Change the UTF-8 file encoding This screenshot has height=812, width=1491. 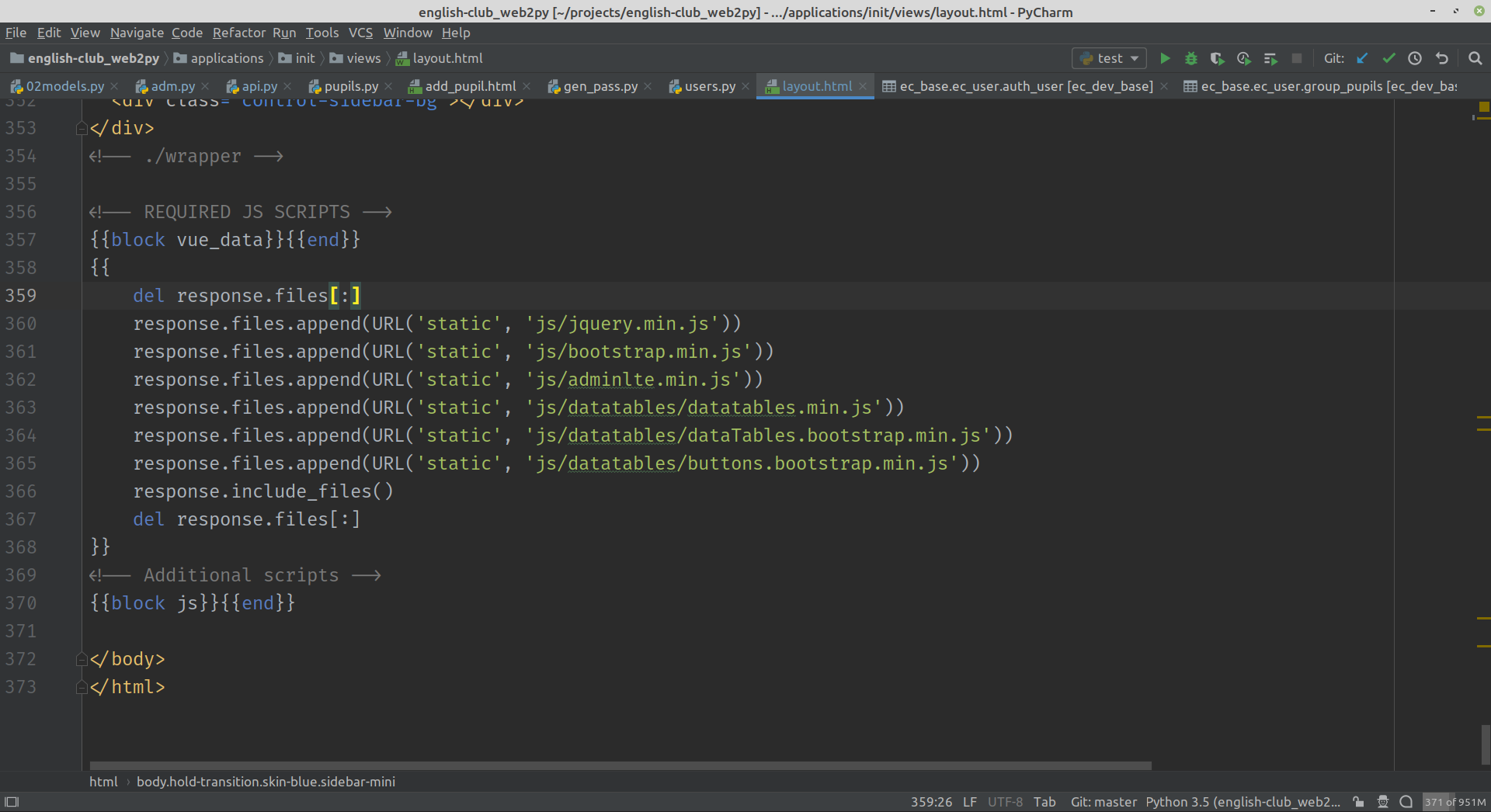click(x=1005, y=802)
